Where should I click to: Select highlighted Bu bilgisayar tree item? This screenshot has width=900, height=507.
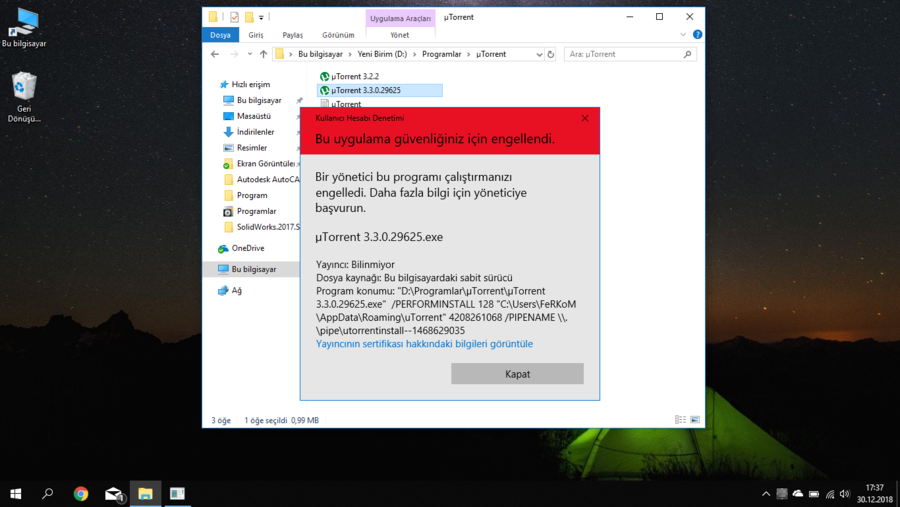pos(253,269)
